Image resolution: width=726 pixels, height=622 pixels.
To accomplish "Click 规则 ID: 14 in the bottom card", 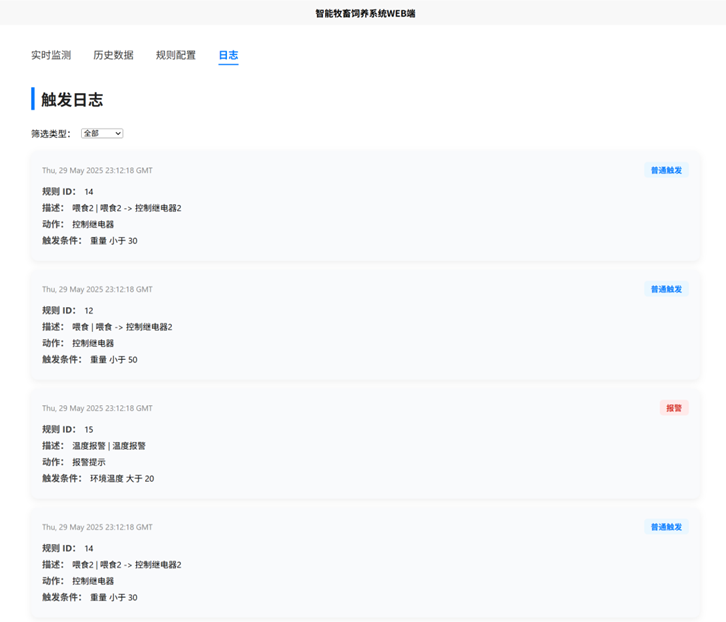I will coord(68,548).
